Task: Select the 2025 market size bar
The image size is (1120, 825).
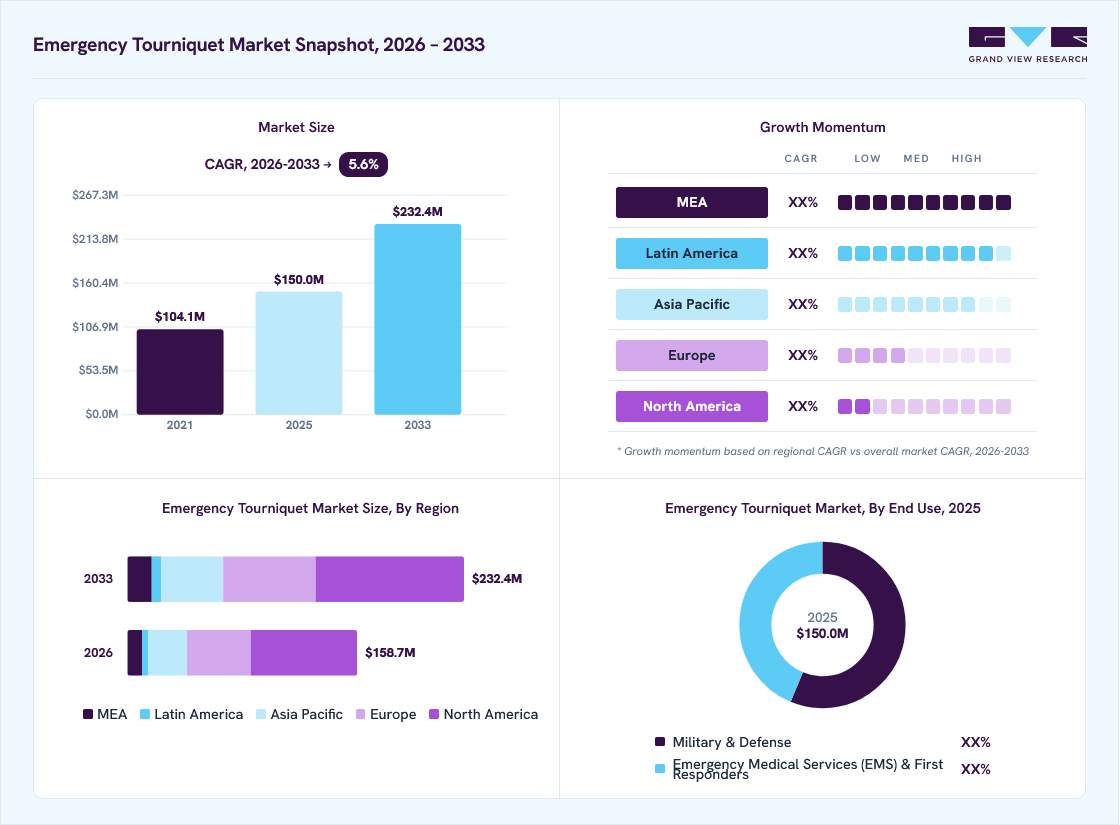Action: 299,353
